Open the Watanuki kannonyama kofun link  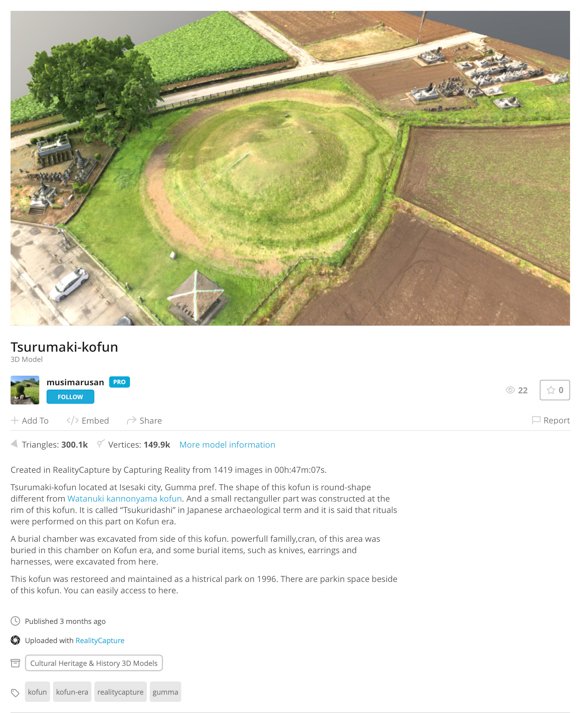pos(125,499)
